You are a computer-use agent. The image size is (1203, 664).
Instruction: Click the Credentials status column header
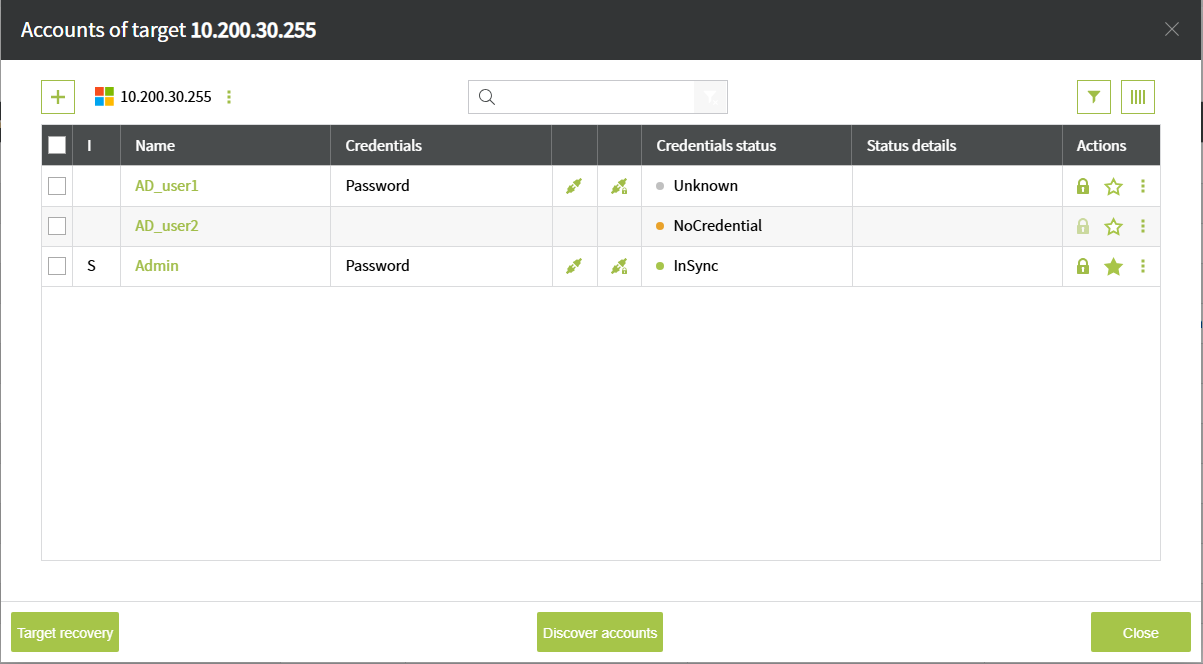(716, 145)
